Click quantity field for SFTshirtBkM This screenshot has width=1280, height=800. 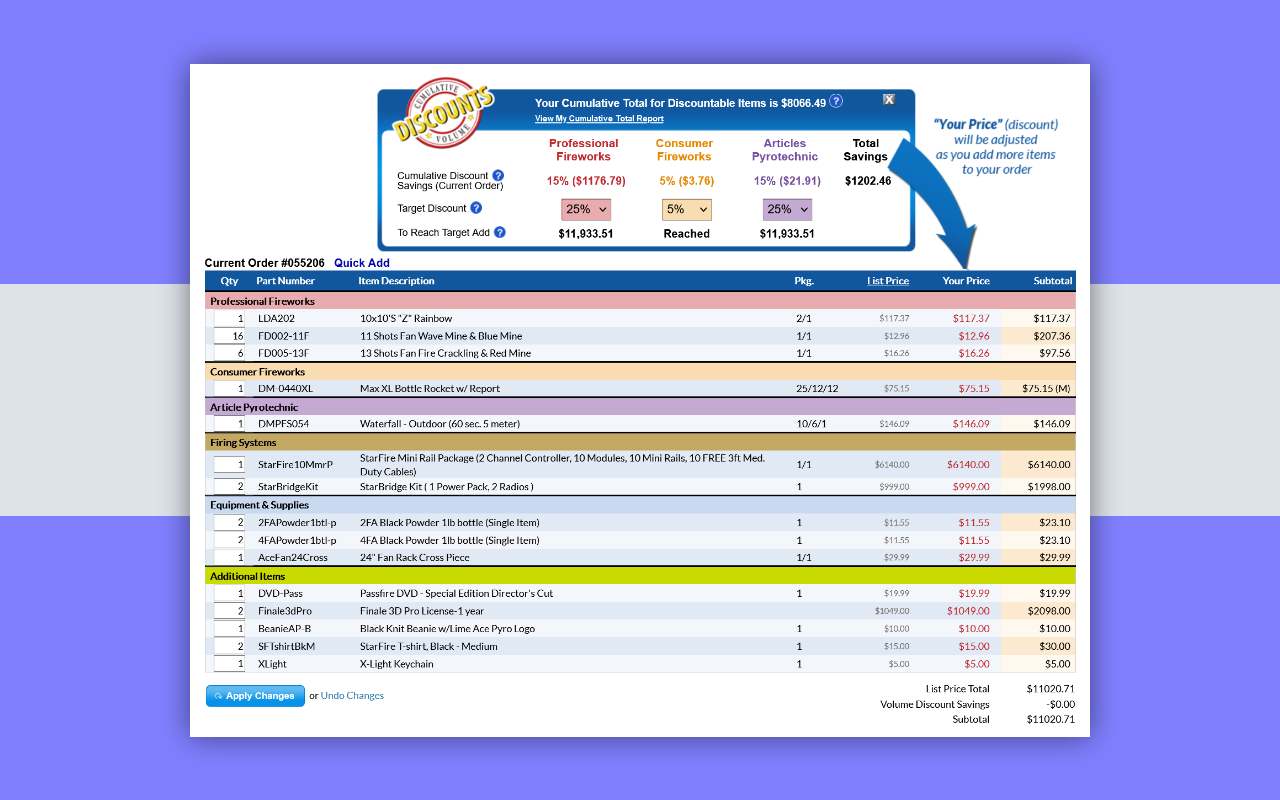pos(229,646)
